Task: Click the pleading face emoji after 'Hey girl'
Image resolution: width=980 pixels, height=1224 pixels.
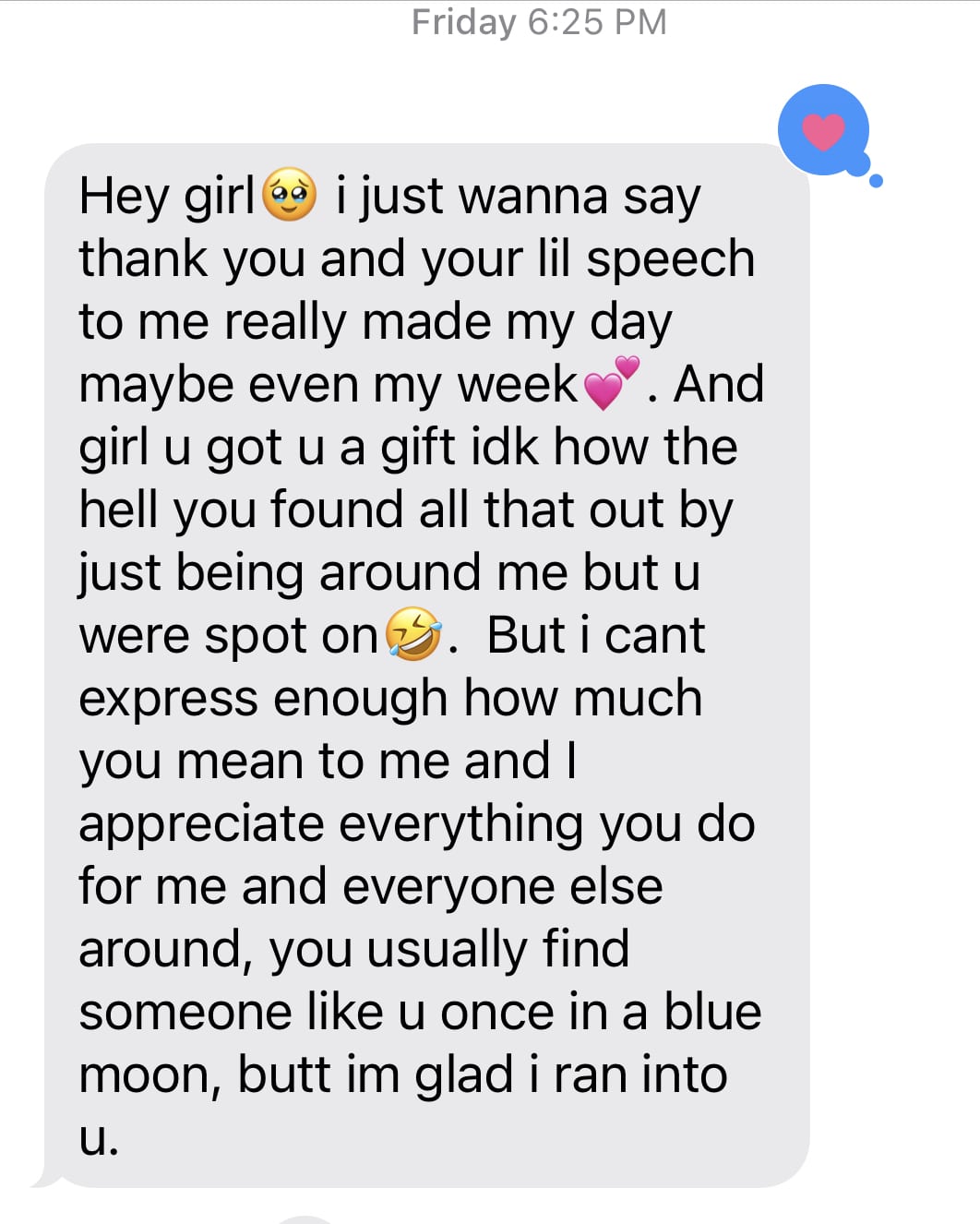Action: click(290, 195)
